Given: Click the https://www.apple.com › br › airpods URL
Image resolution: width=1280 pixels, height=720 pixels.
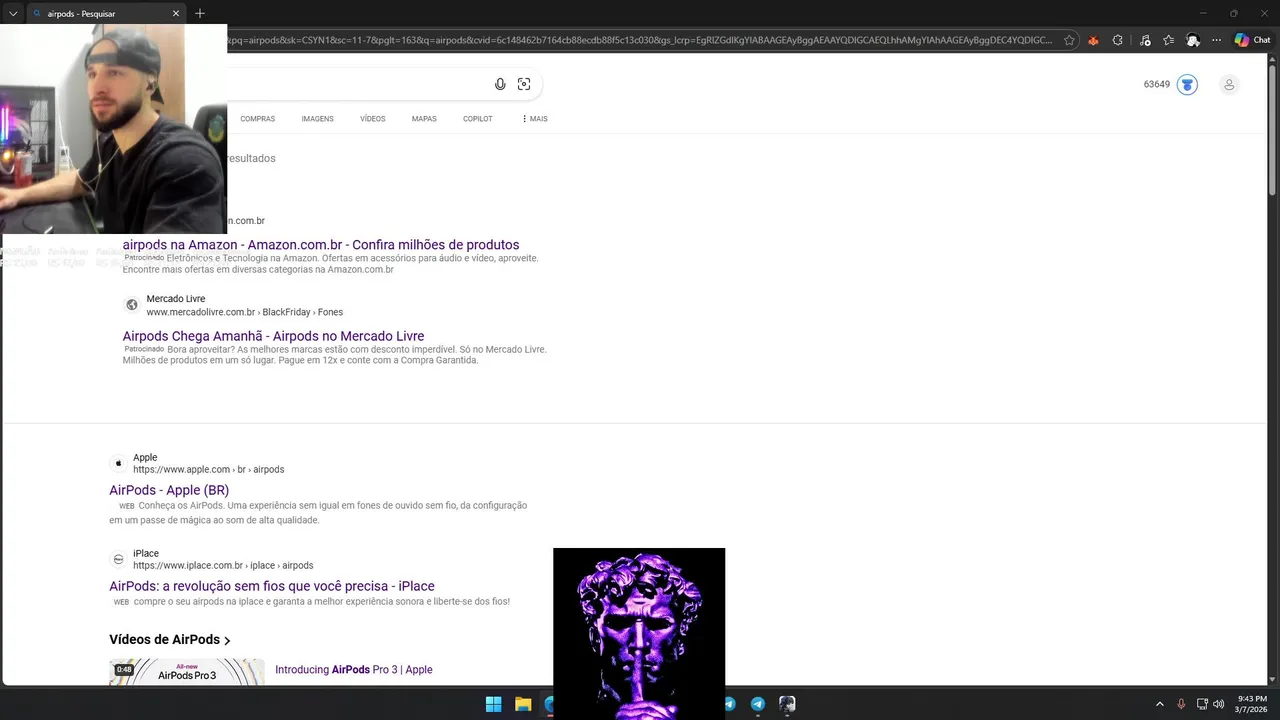Looking at the screenshot, I should click(208, 469).
